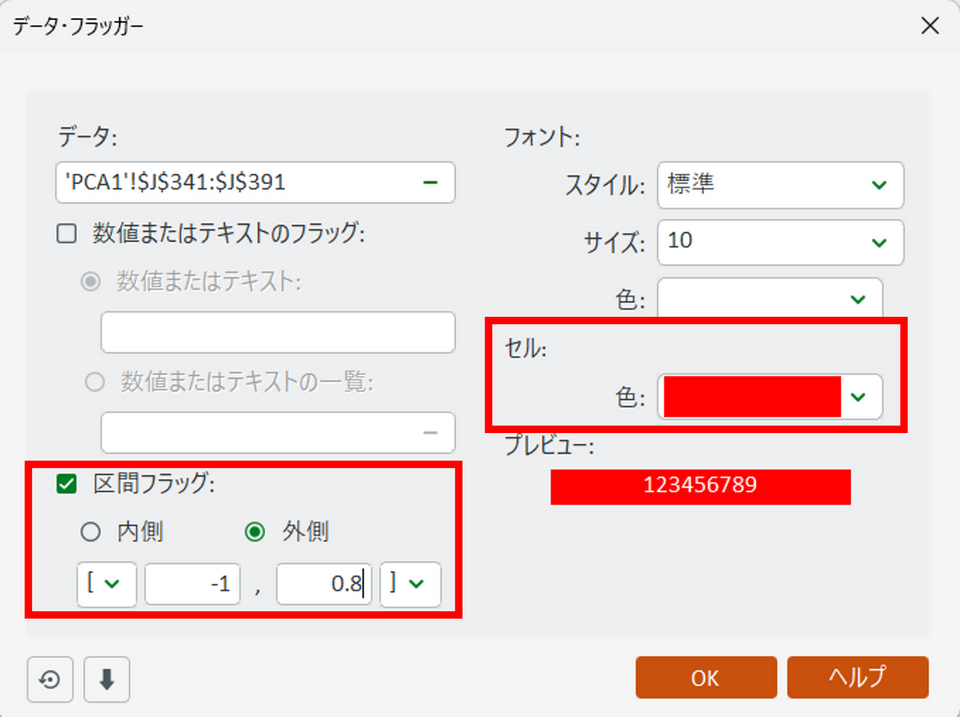Click the lower bound field containing -1
This screenshot has width=960, height=717.
(192, 585)
